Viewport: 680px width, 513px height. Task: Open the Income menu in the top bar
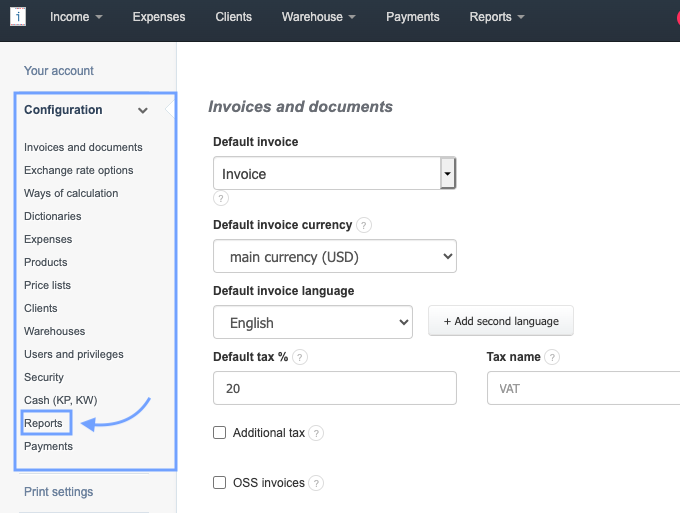[76, 17]
